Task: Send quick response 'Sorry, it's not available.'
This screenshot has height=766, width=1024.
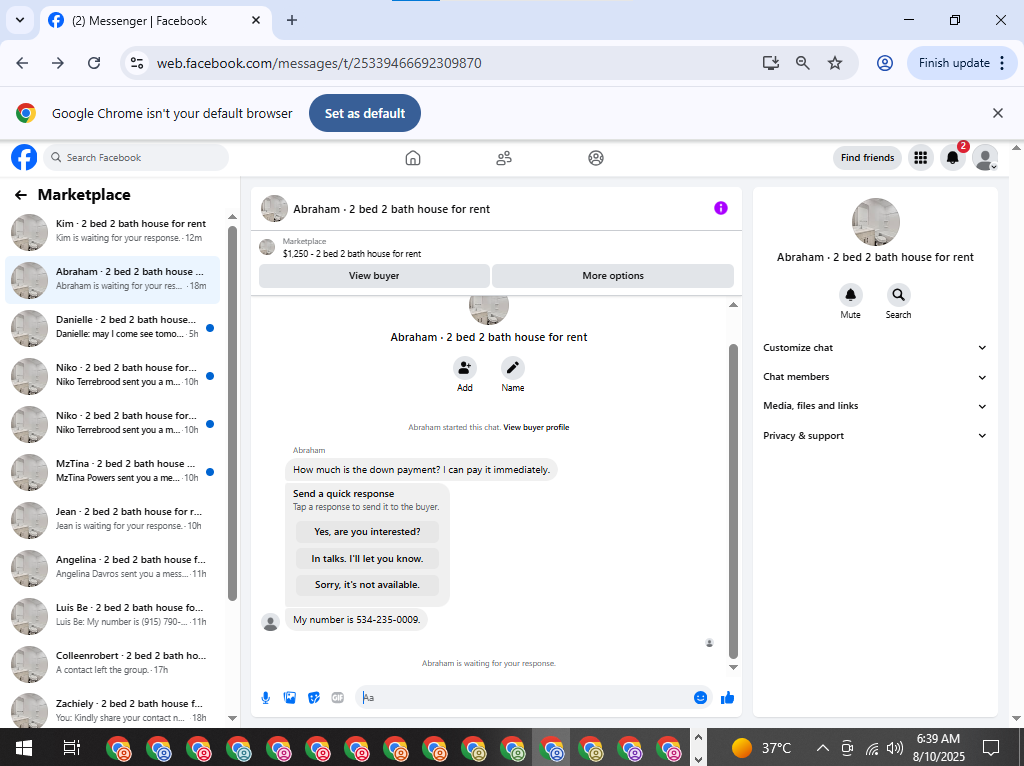Action: pyautogui.click(x=367, y=584)
